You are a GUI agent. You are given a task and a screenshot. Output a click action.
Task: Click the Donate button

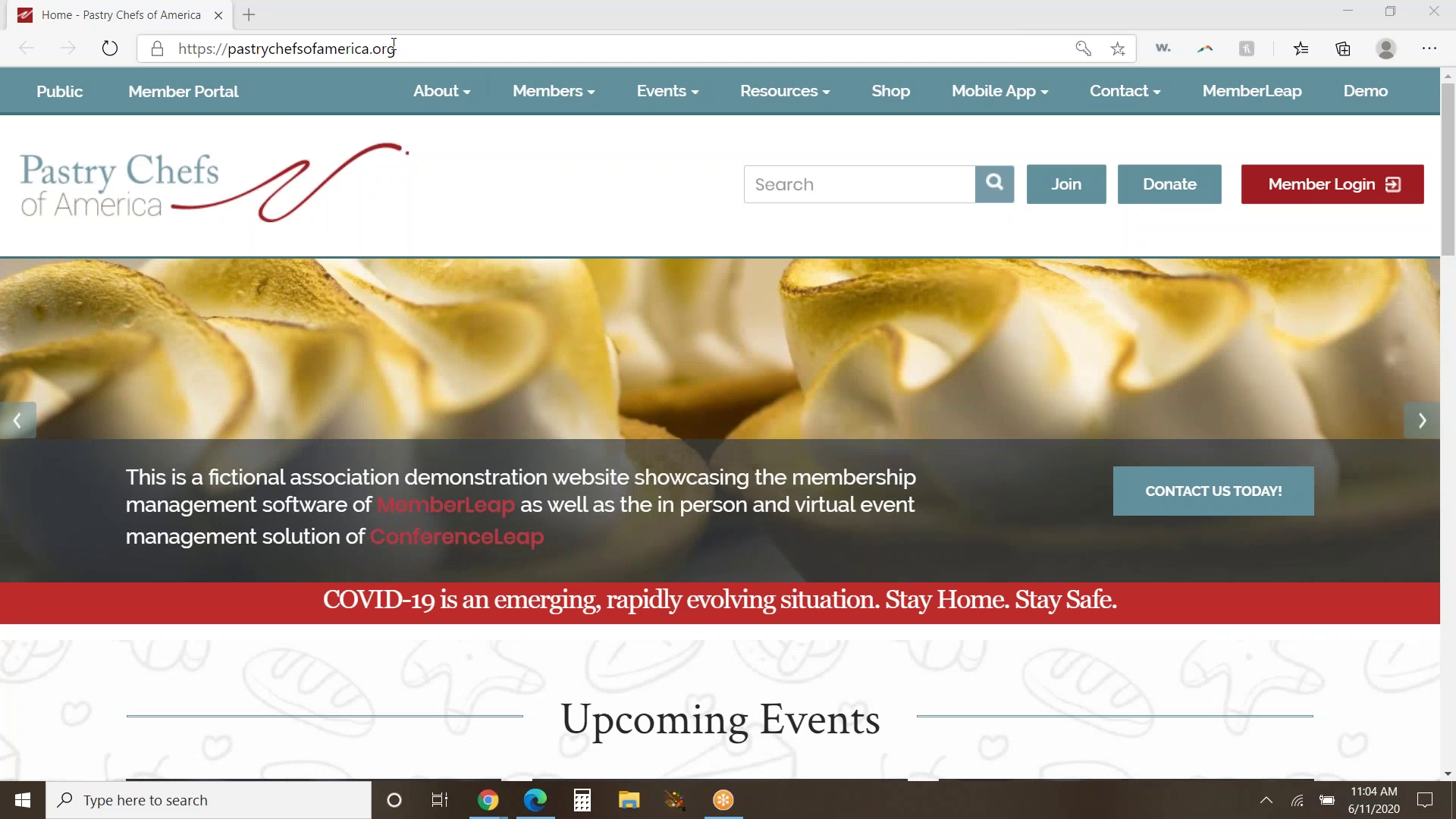1169,184
